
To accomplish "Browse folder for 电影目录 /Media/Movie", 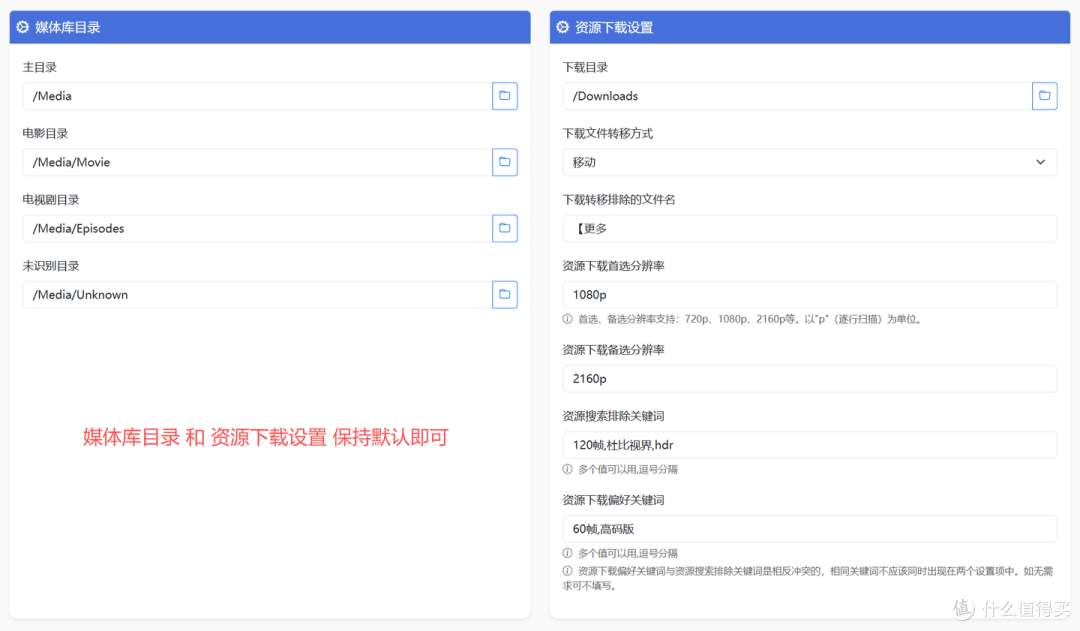I will (x=505, y=162).
